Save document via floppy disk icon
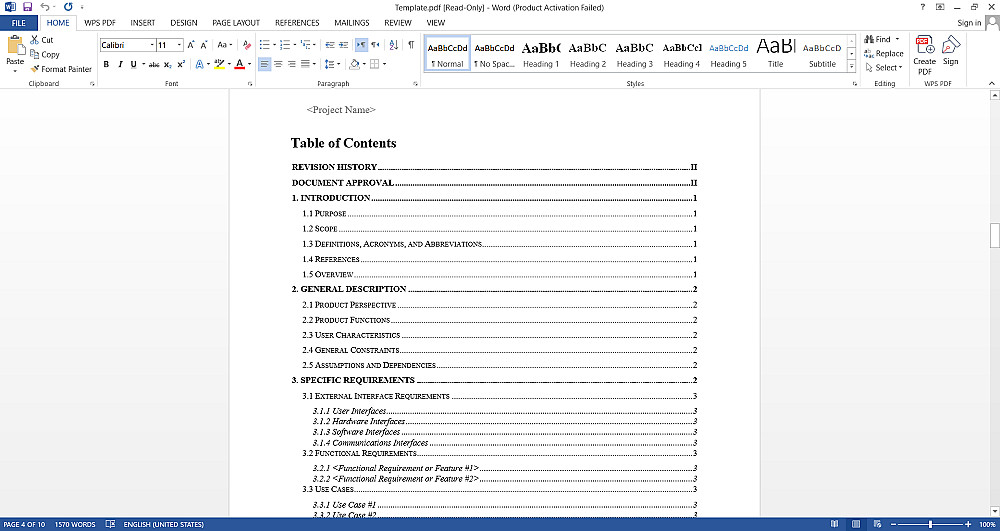This screenshot has height=531, width=1000. click(27, 7)
